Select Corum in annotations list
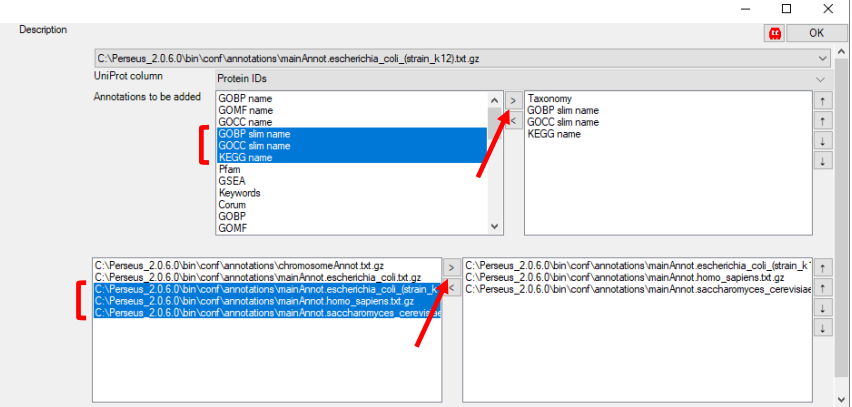Screen dimensions: 852x407 point(232,205)
